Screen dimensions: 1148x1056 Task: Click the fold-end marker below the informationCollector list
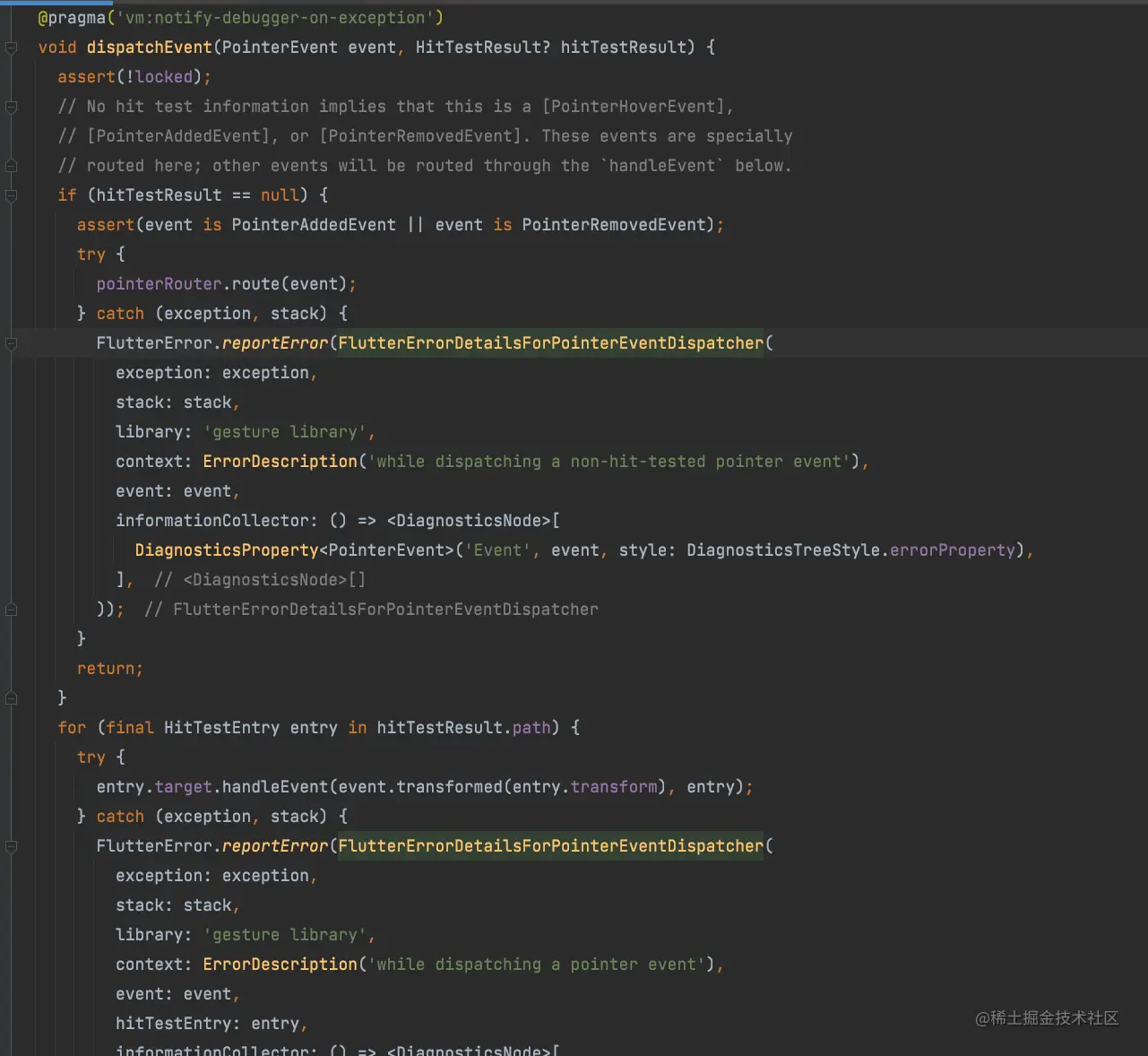coord(12,609)
